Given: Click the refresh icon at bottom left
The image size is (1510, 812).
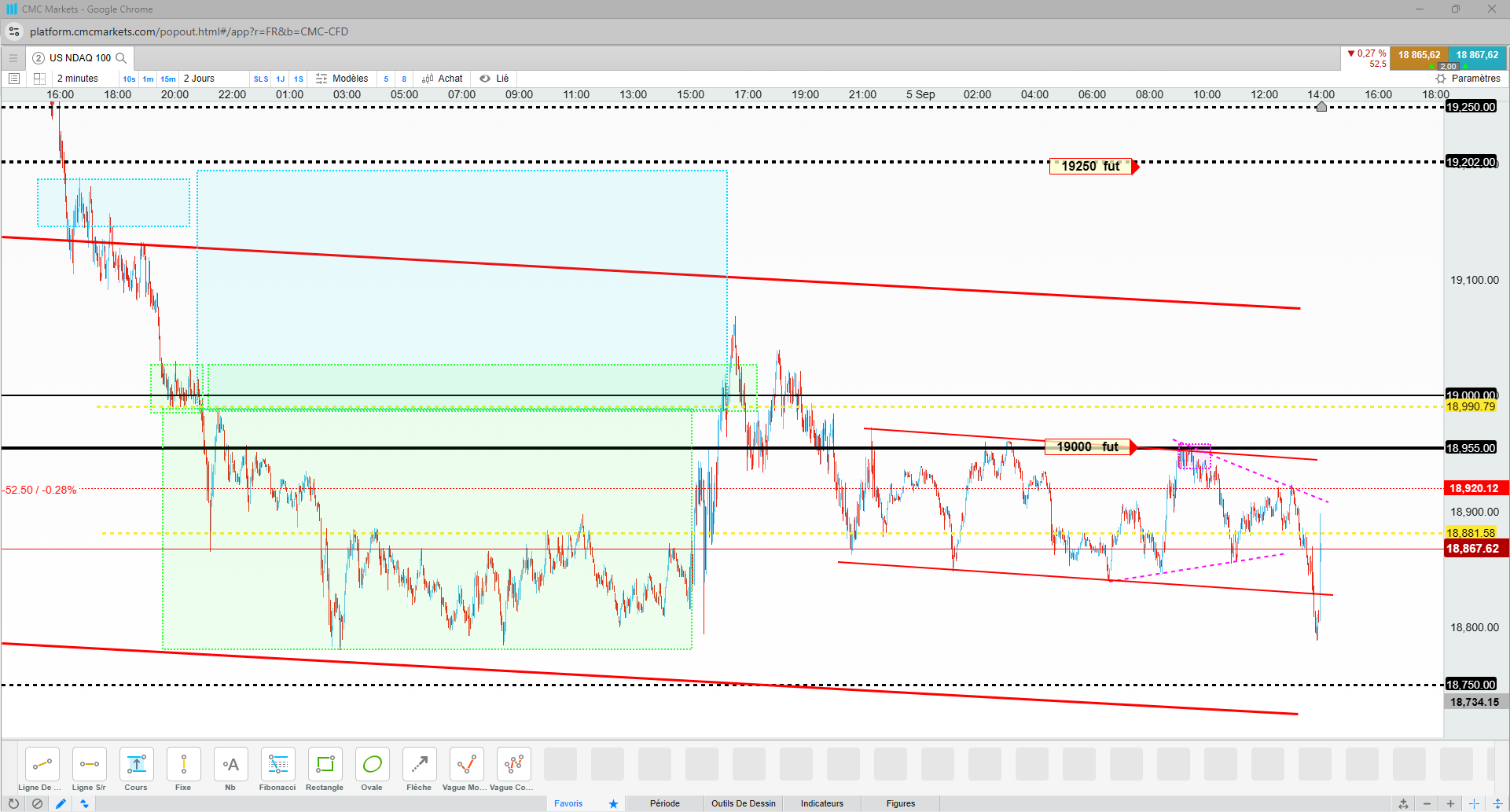Looking at the screenshot, I should click(13, 803).
